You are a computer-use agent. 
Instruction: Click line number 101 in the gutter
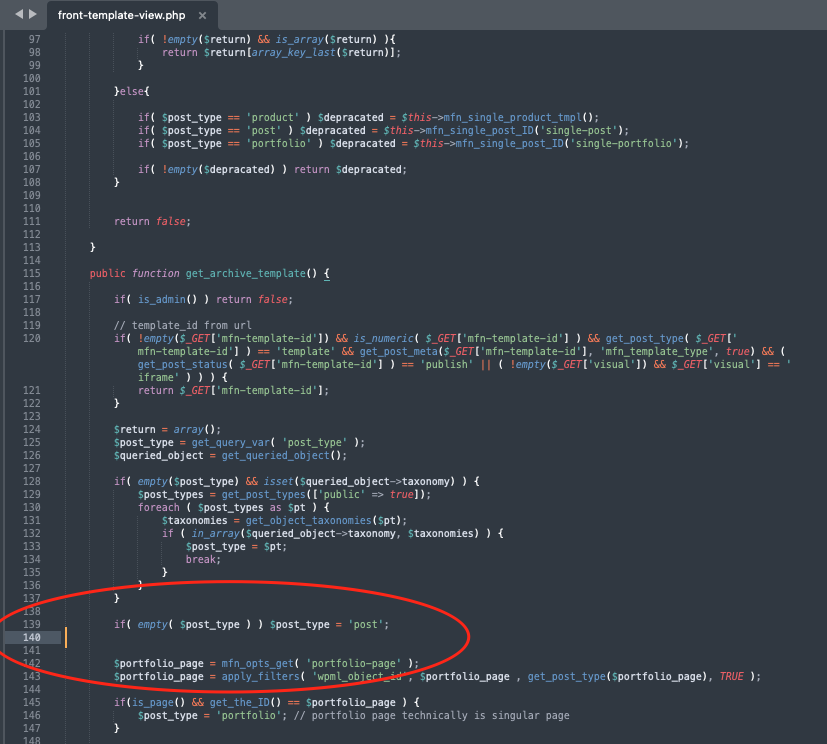pyautogui.click(x=30, y=91)
